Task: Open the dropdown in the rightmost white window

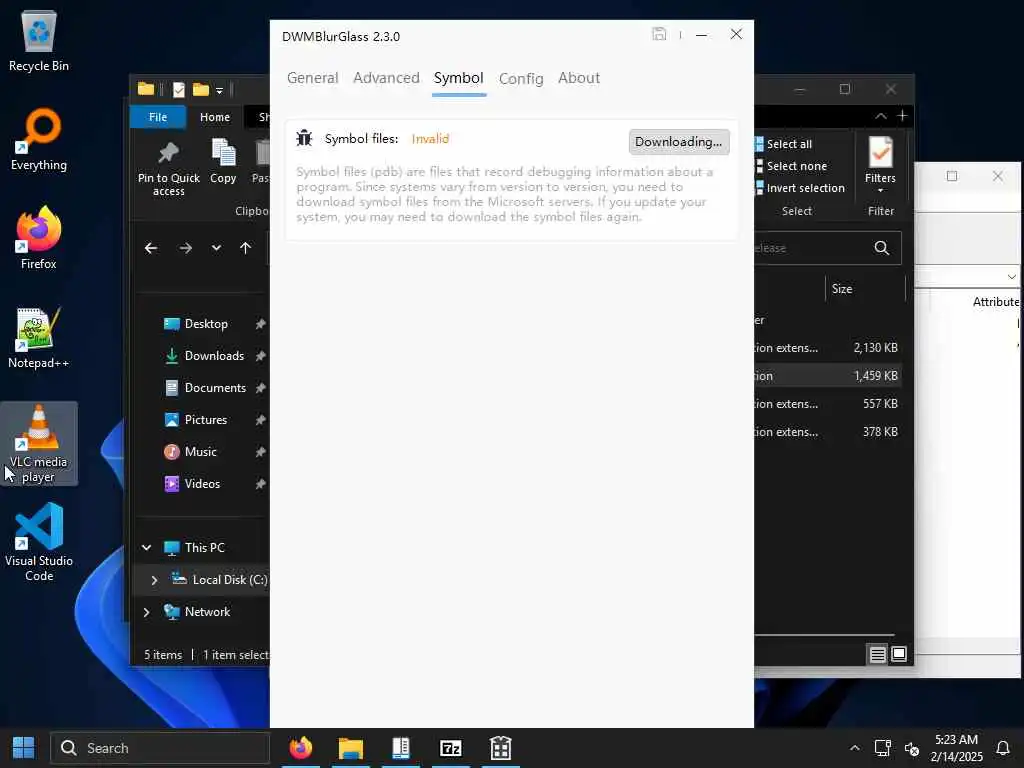Action: click(1011, 277)
